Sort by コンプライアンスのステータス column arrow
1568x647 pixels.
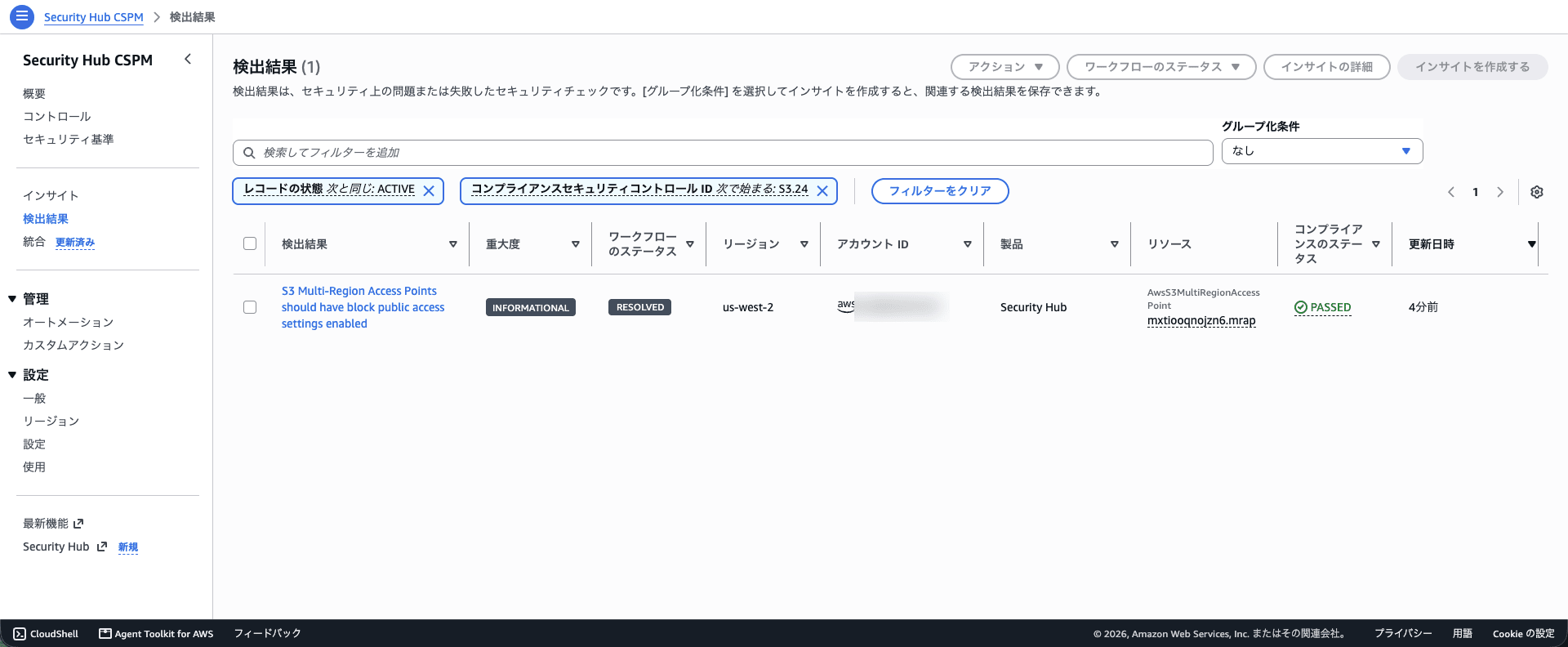tap(1376, 244)
